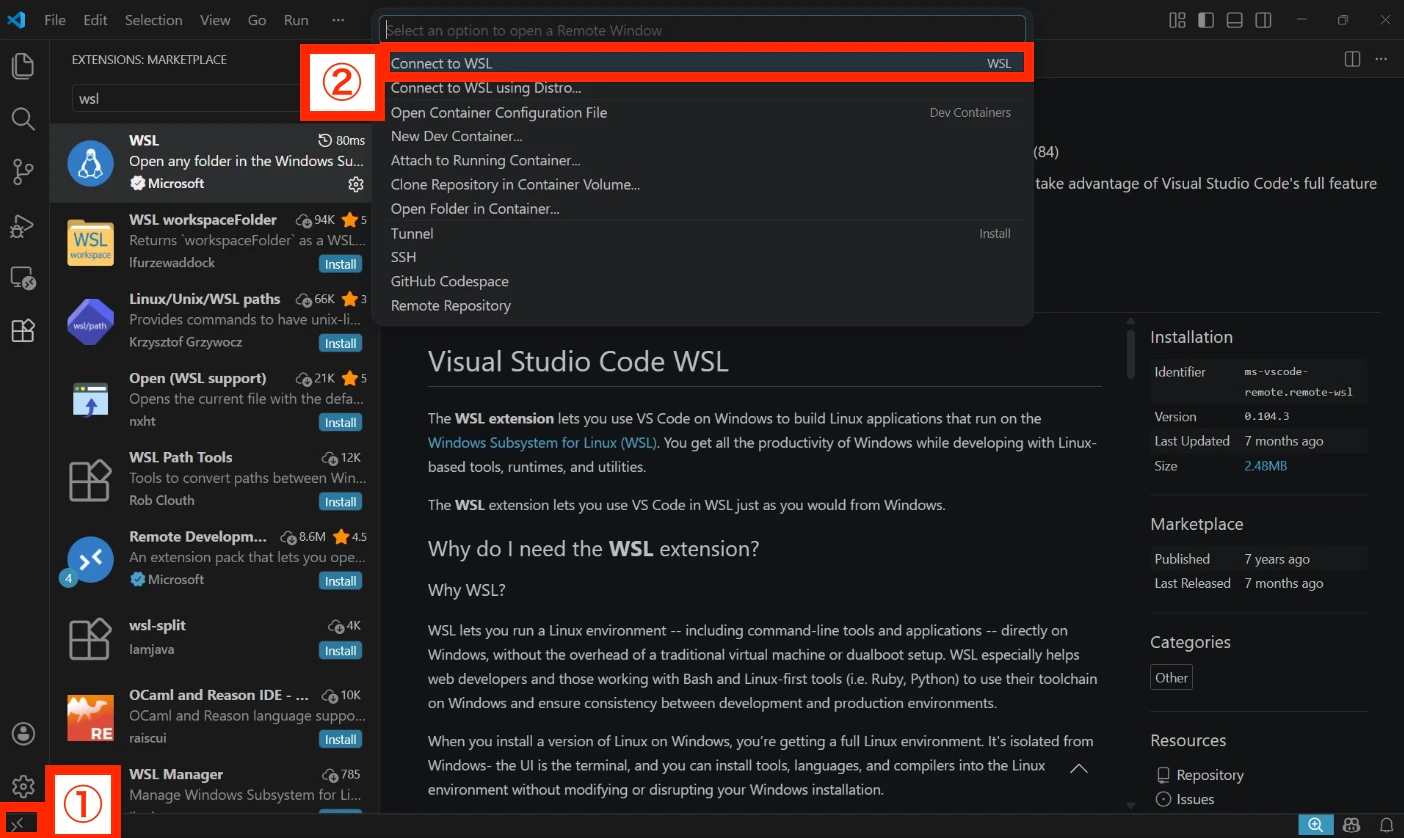Click the Open (WSL support) extension icon
The height and width of the screenshot is (838, 1404).
pyautogui.click(x=90, y=400)
